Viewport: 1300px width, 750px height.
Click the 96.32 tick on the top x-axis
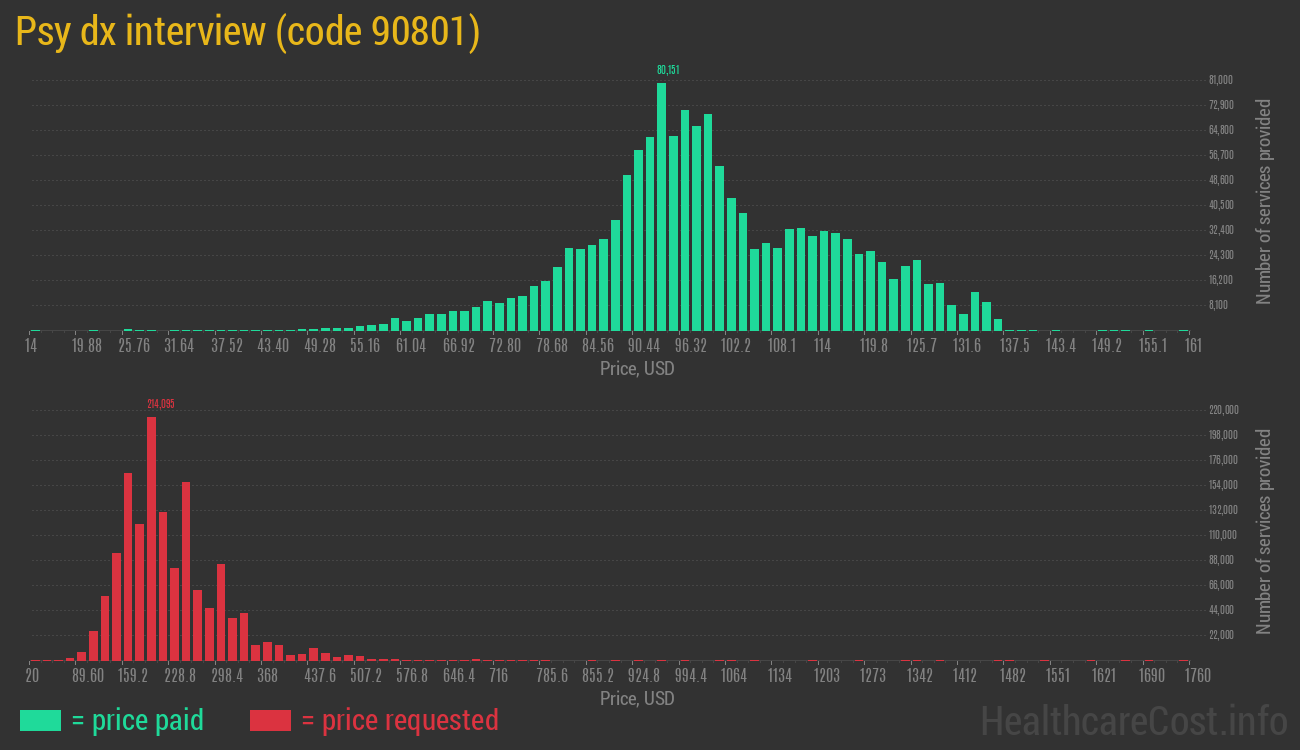[690, 346]
